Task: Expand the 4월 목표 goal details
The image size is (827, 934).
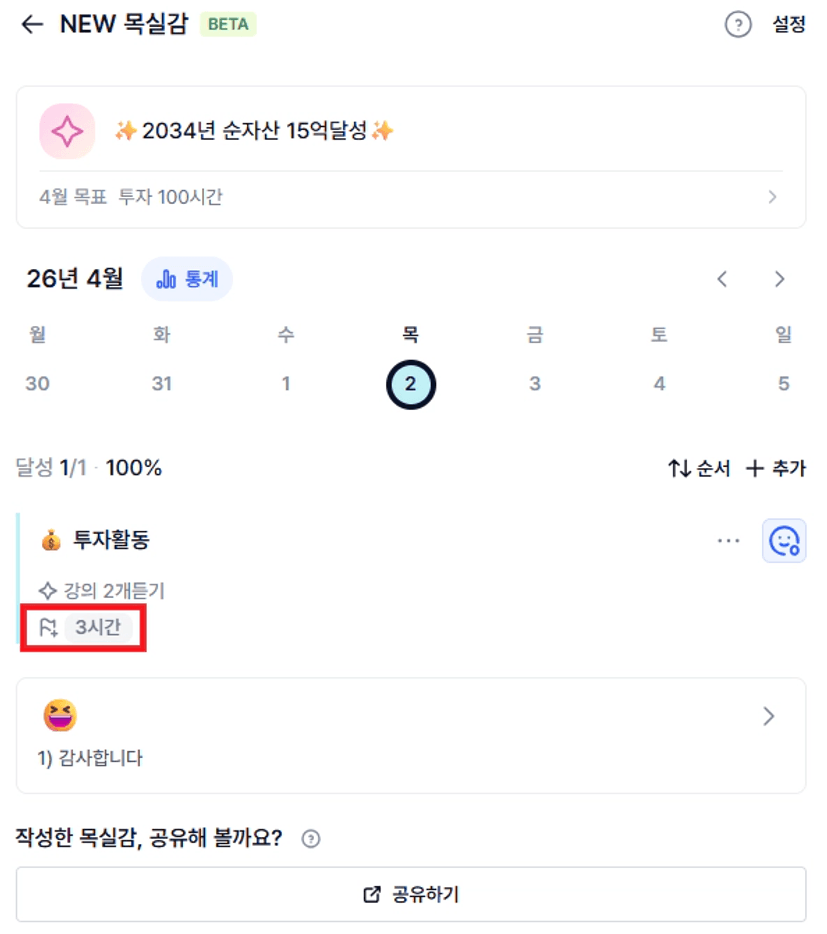Action: [772, 197]
